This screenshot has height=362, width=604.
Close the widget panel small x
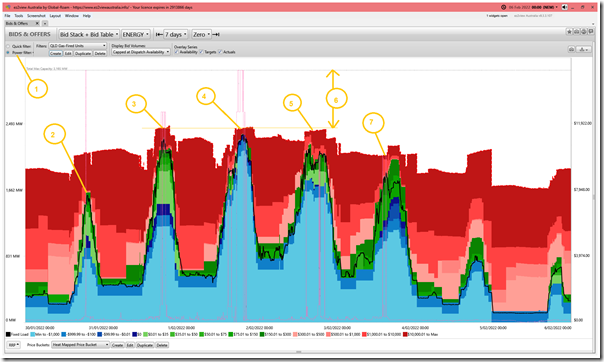[x=593, y=23]
